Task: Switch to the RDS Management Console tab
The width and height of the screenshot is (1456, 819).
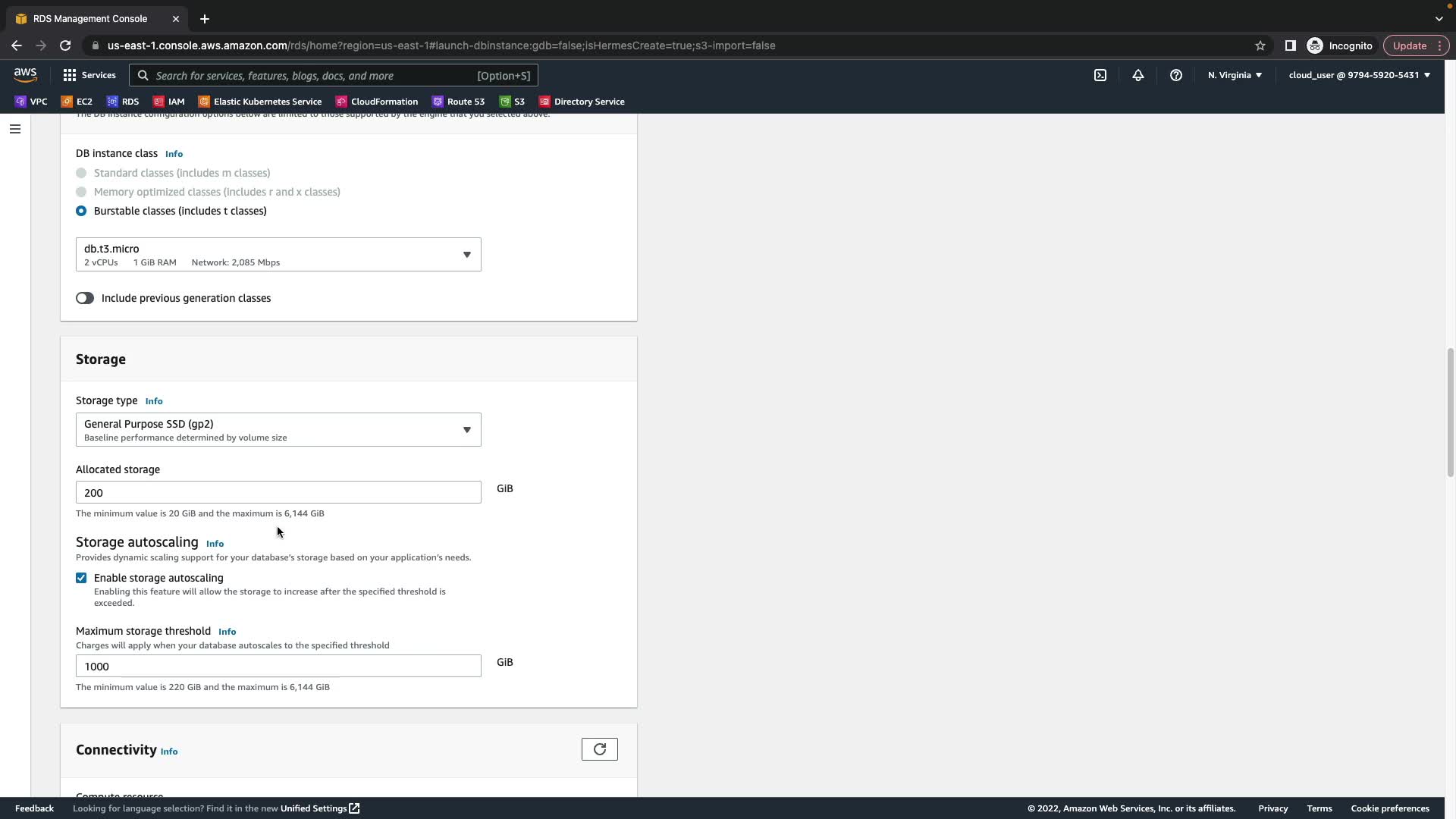Action: click(x=91, y=19)
